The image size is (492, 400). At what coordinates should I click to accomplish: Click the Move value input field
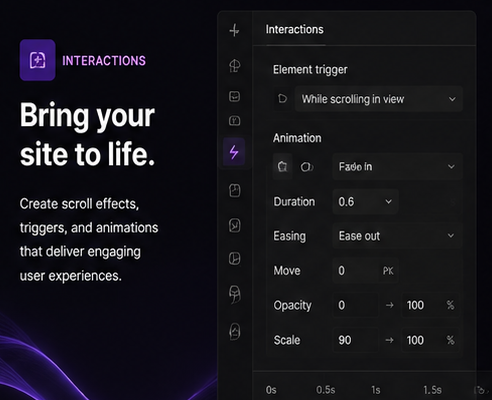pyautogui.click(x=365, y=270)
